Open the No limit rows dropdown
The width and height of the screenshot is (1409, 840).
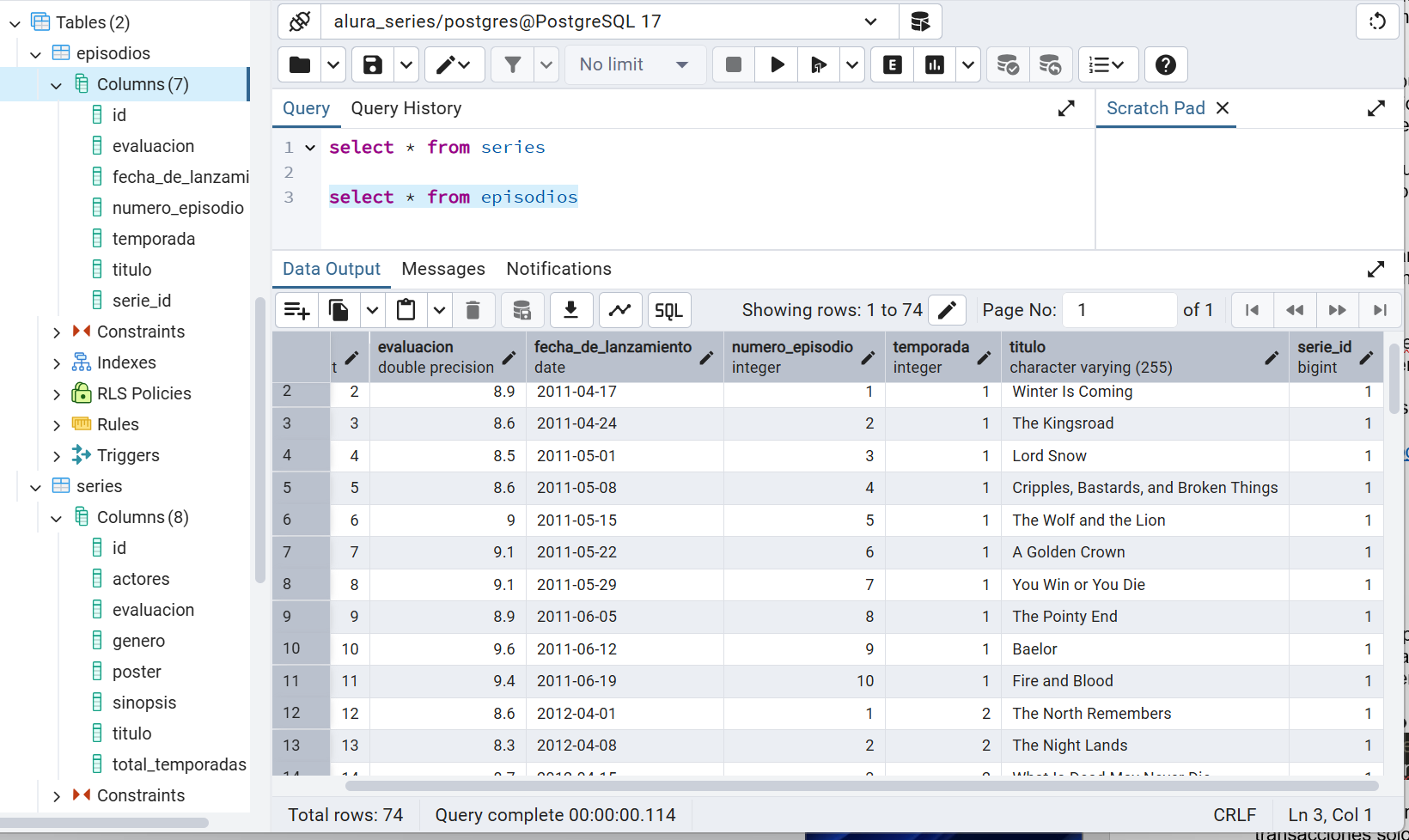[636, 64]
